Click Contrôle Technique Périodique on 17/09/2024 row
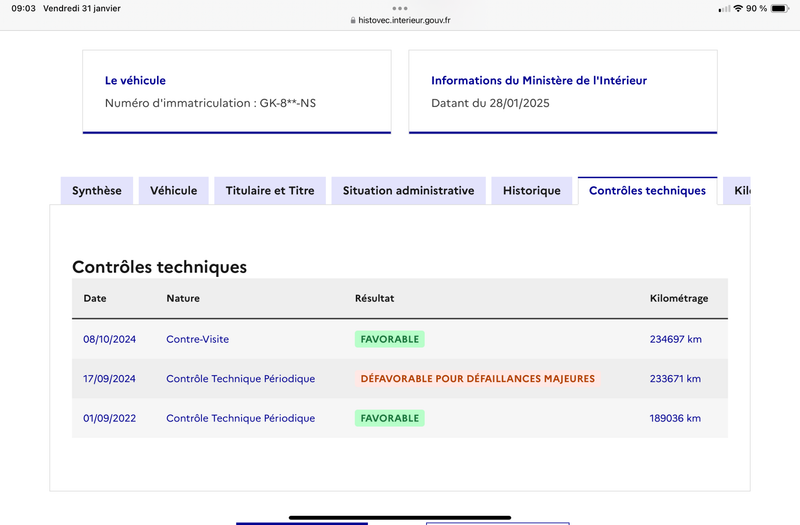The height and width of the screenshot is (525, 800). tap(241, 379)
